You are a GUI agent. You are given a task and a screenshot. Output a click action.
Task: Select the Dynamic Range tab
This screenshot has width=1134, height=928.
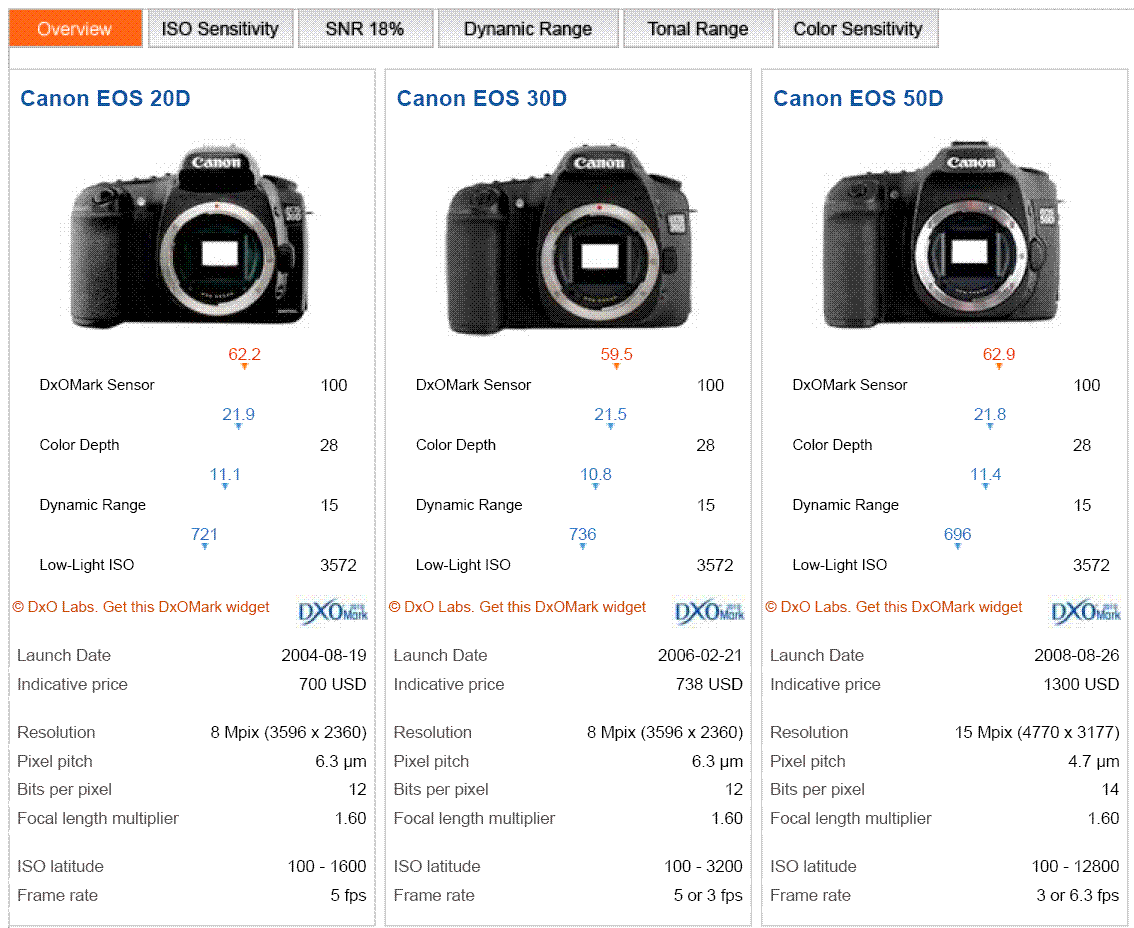528,29
